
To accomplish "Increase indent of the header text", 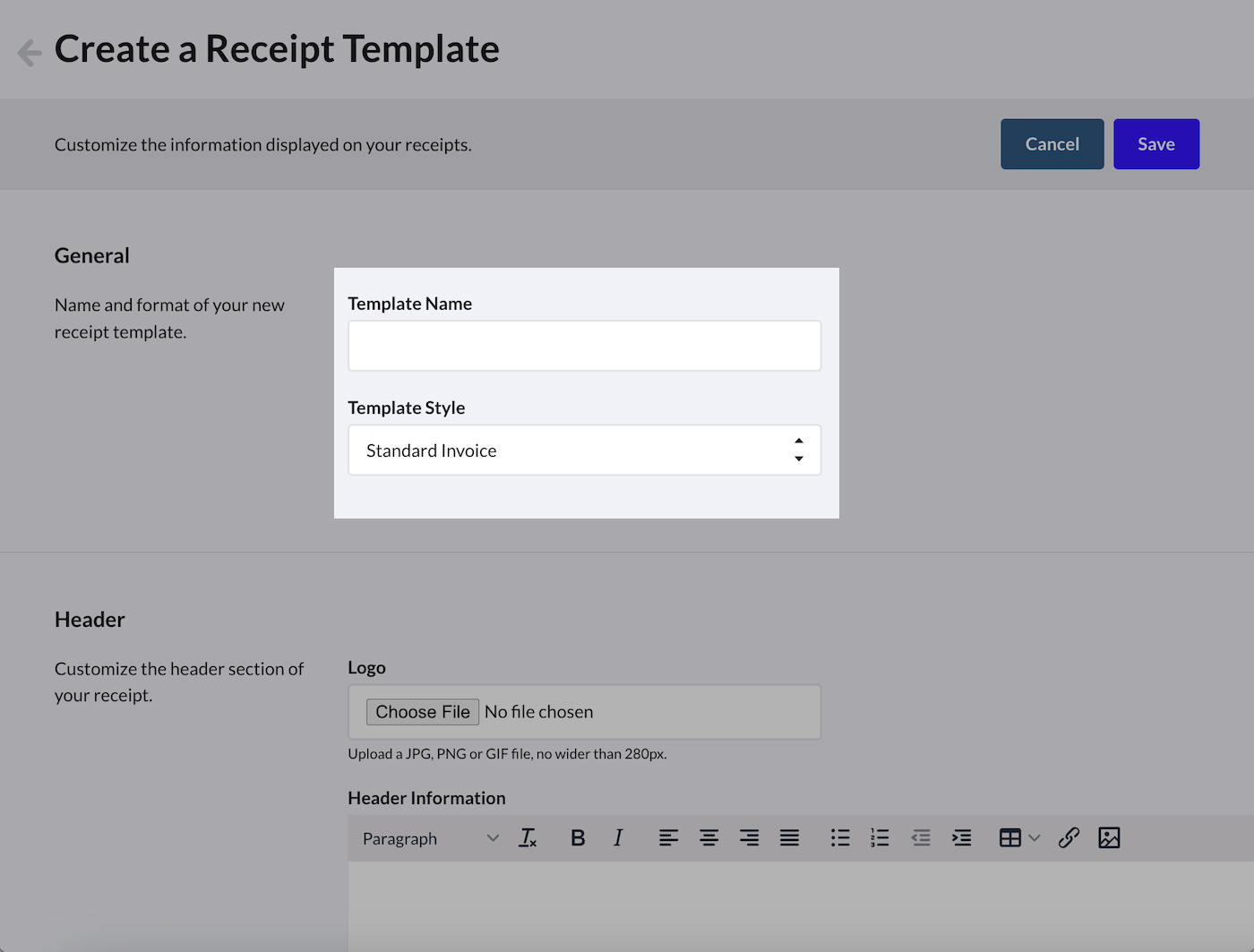I will tap(961, 838).
